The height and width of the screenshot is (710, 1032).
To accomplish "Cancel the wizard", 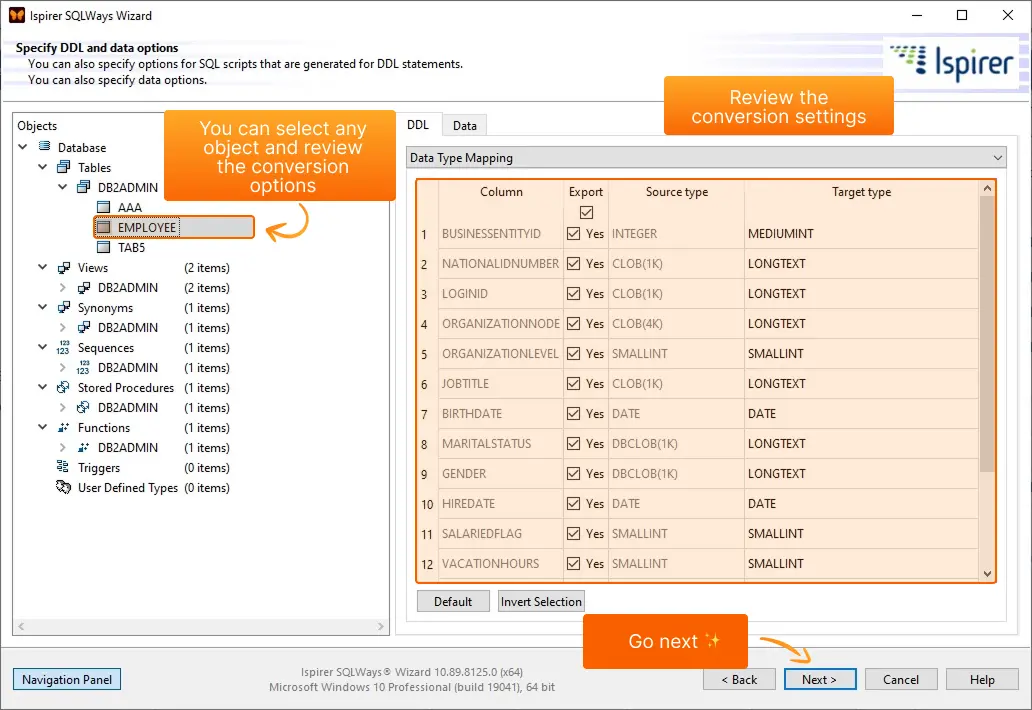I will (901, 679).
